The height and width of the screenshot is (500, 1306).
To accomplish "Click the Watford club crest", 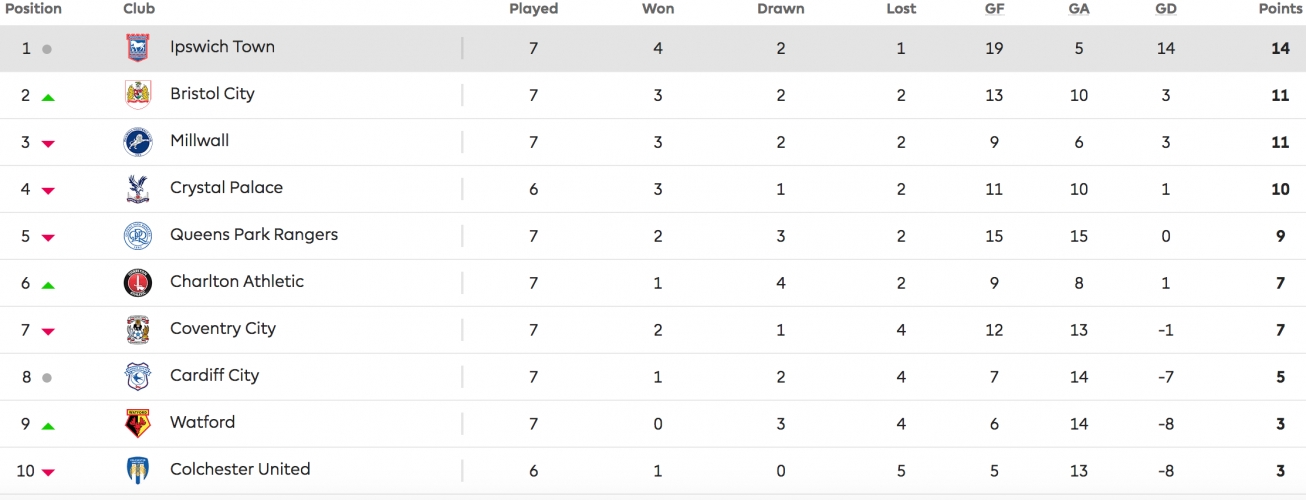I will tap(137, 424).
